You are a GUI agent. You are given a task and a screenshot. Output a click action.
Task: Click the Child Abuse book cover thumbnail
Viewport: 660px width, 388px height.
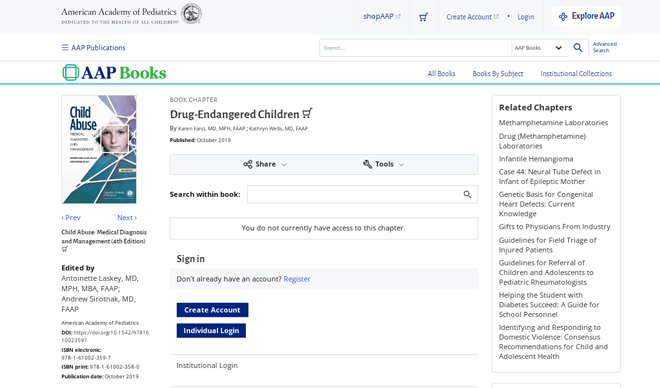click(99, 149)
